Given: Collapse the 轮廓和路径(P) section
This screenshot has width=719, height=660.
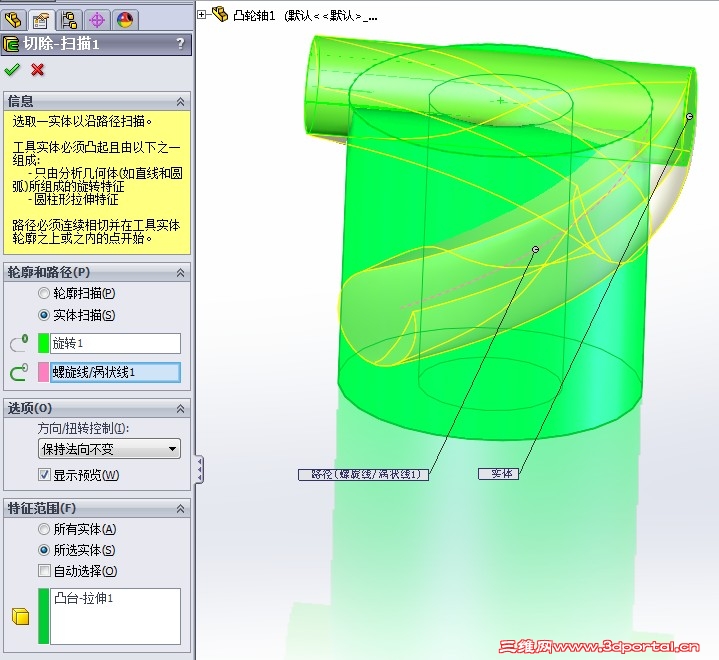Looking at the screenshot, I should click(x=180, y=273).
